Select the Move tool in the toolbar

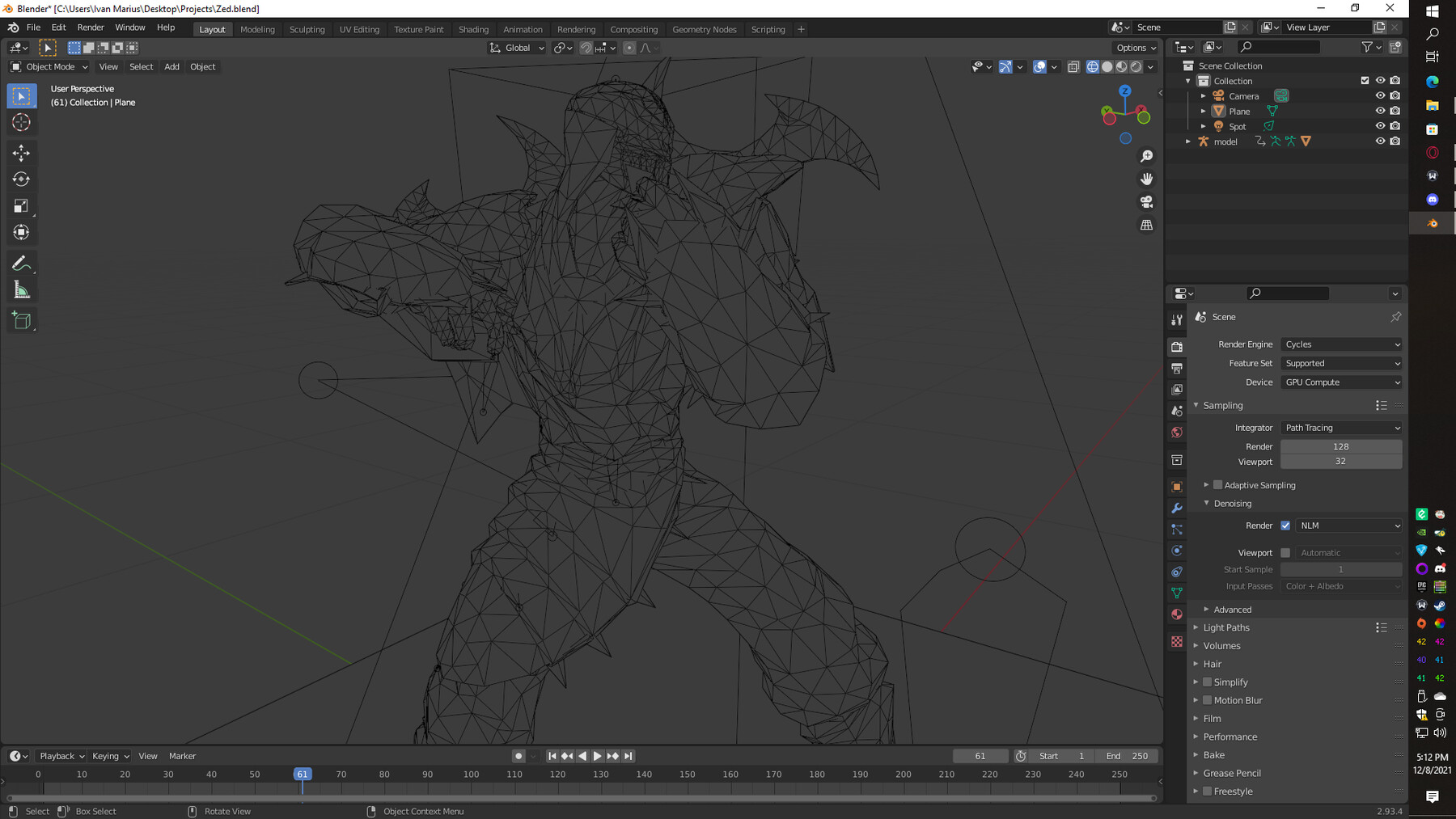(22, 153)
